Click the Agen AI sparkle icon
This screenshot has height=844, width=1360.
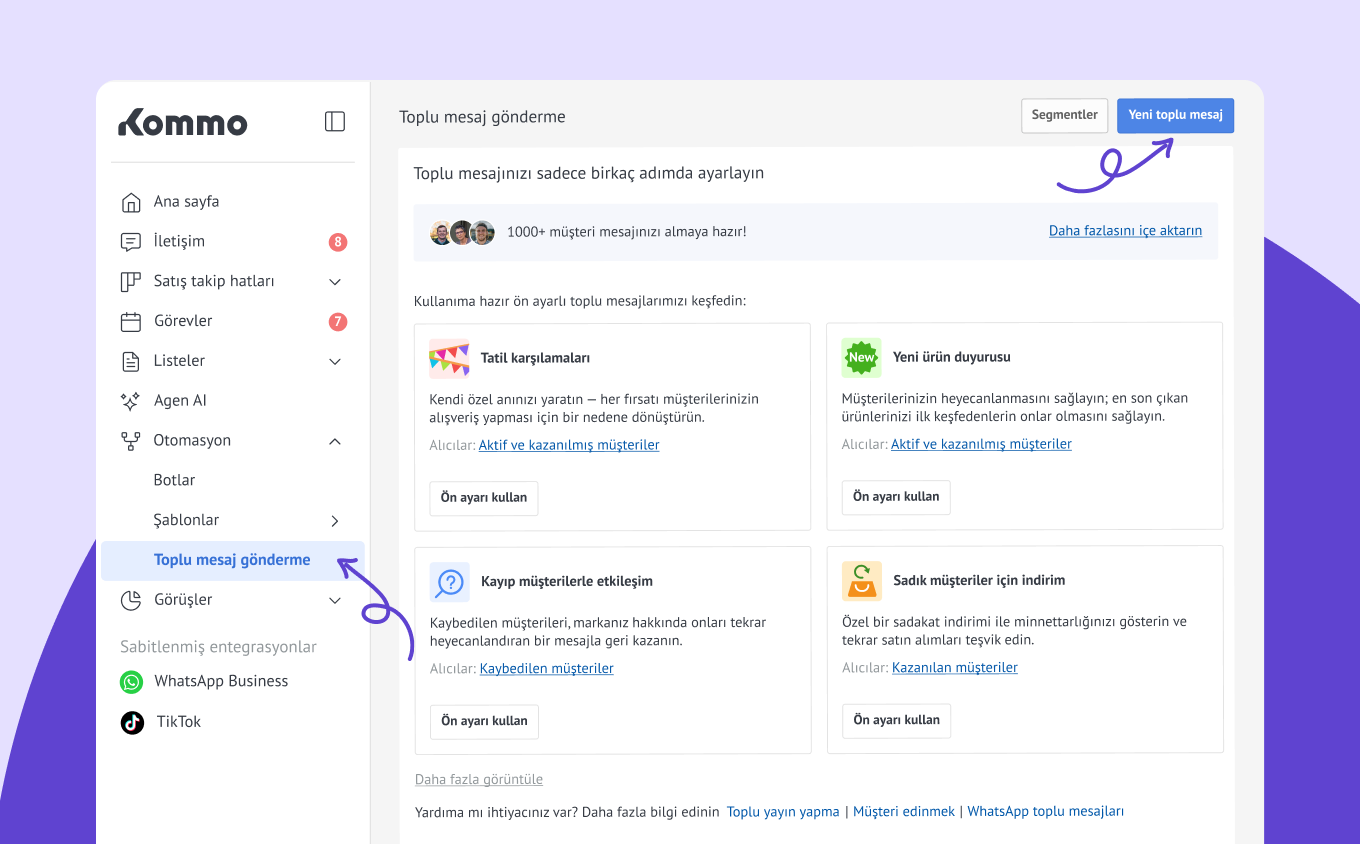[131, 401]
